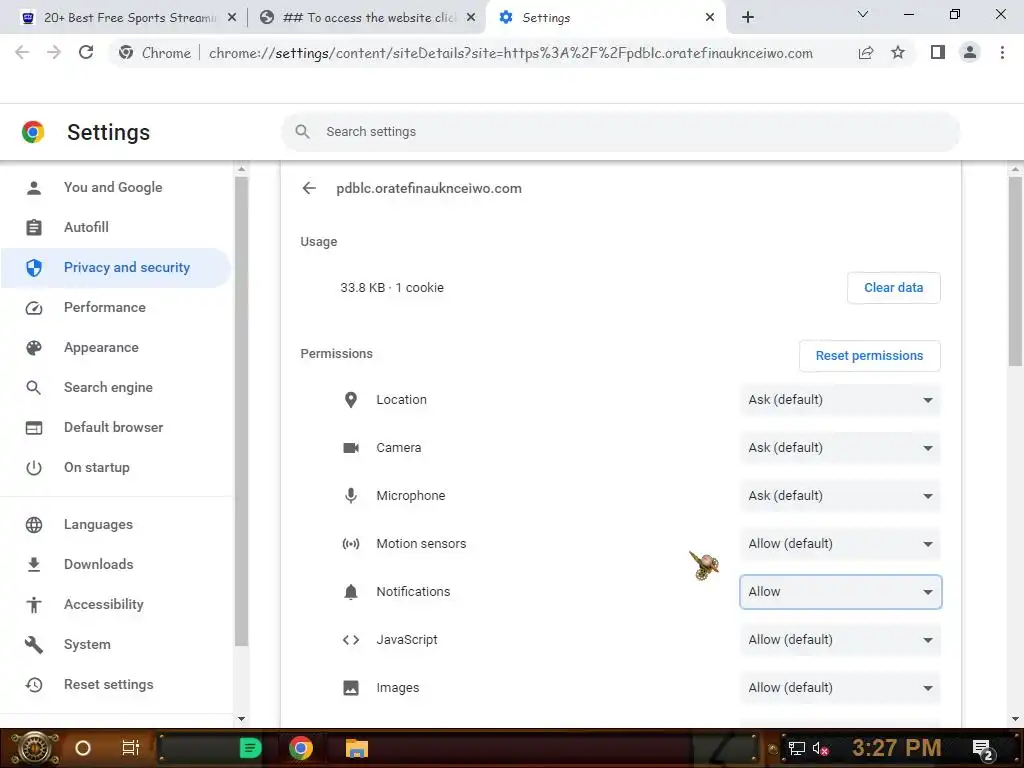The height and width of the screenshot is (768, 1024).
Task: Open Task View on taskbar
Action: point(131,748)
